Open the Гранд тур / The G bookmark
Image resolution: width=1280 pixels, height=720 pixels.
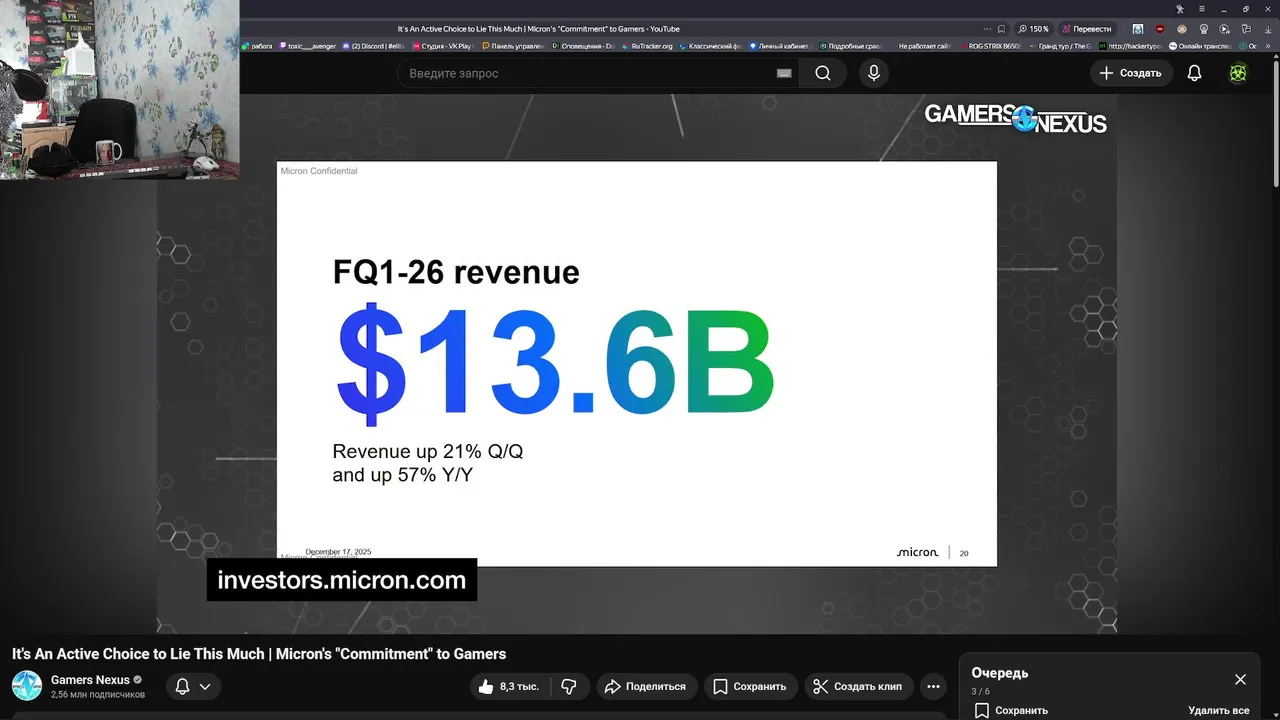coord(1061,46)
